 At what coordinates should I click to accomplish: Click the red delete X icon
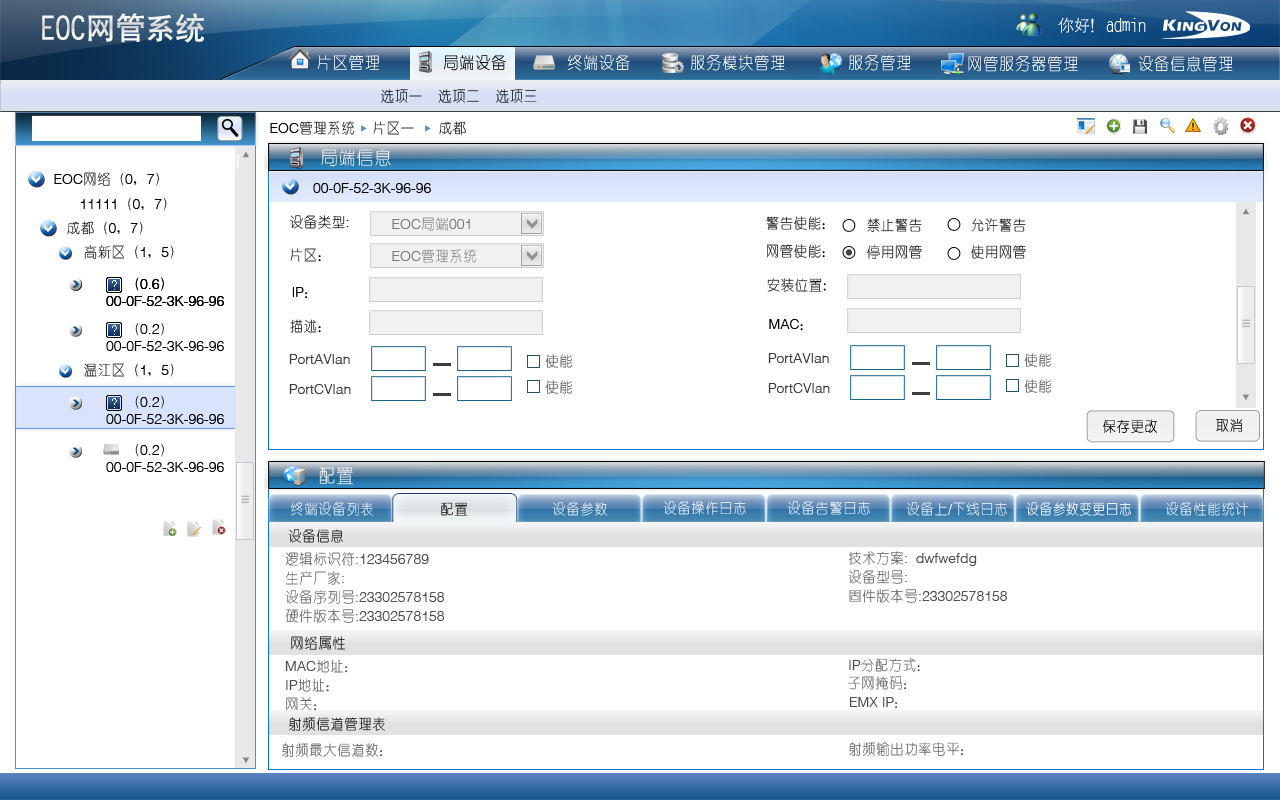(1248, 126)
